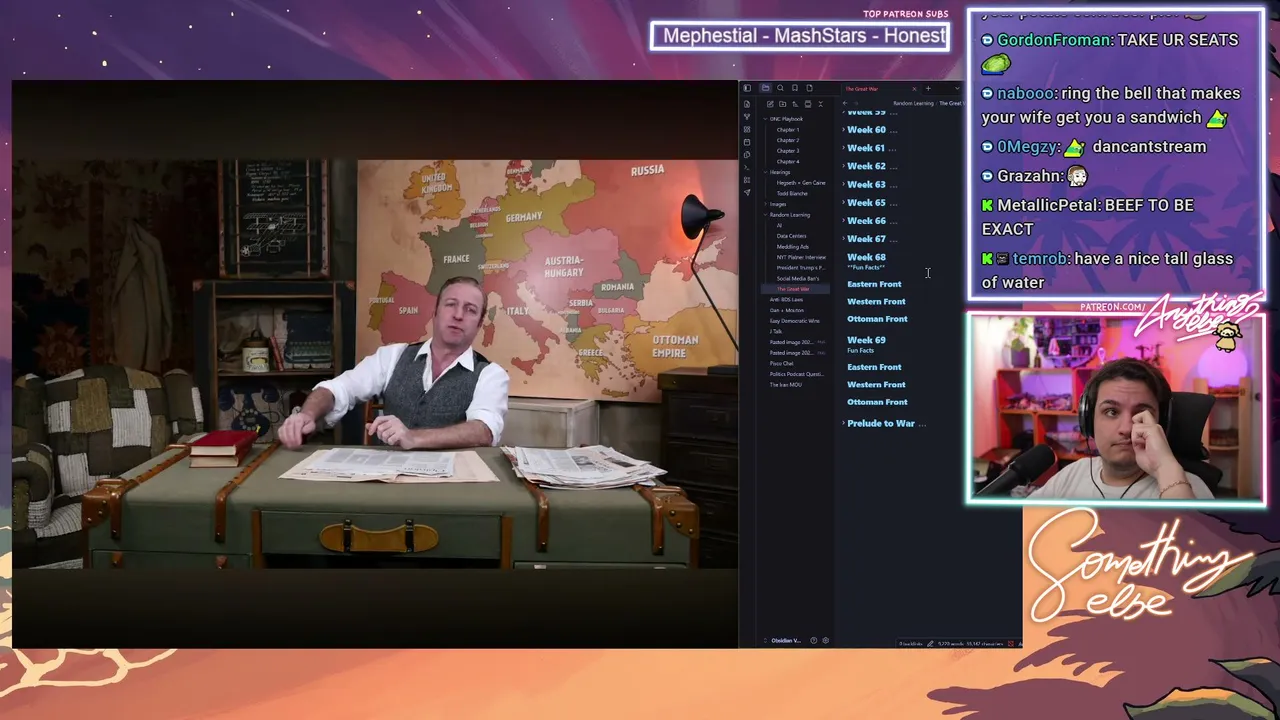Open Obsidian help icon
Screen dimensions: 1280x720
pyautogui.click(x=813, y=640)
